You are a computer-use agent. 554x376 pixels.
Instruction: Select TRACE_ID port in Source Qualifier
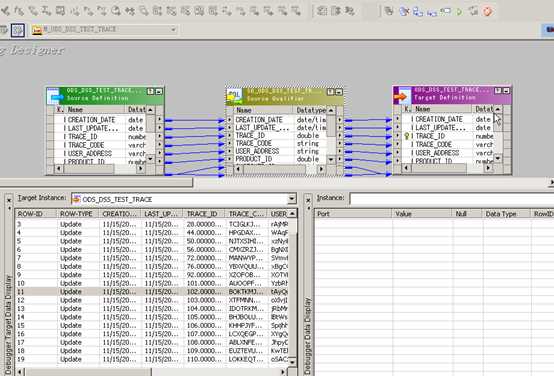coord(250,136)
